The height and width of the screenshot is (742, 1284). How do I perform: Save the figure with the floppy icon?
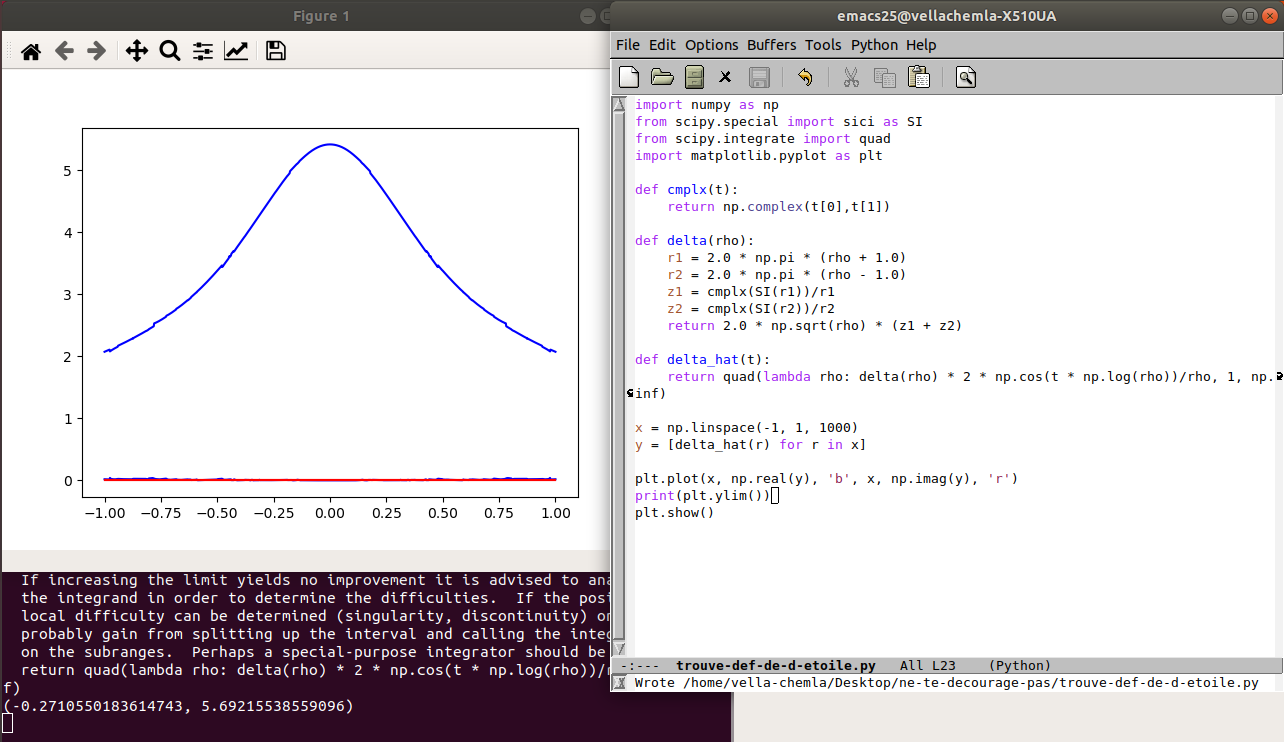point(276,51)
